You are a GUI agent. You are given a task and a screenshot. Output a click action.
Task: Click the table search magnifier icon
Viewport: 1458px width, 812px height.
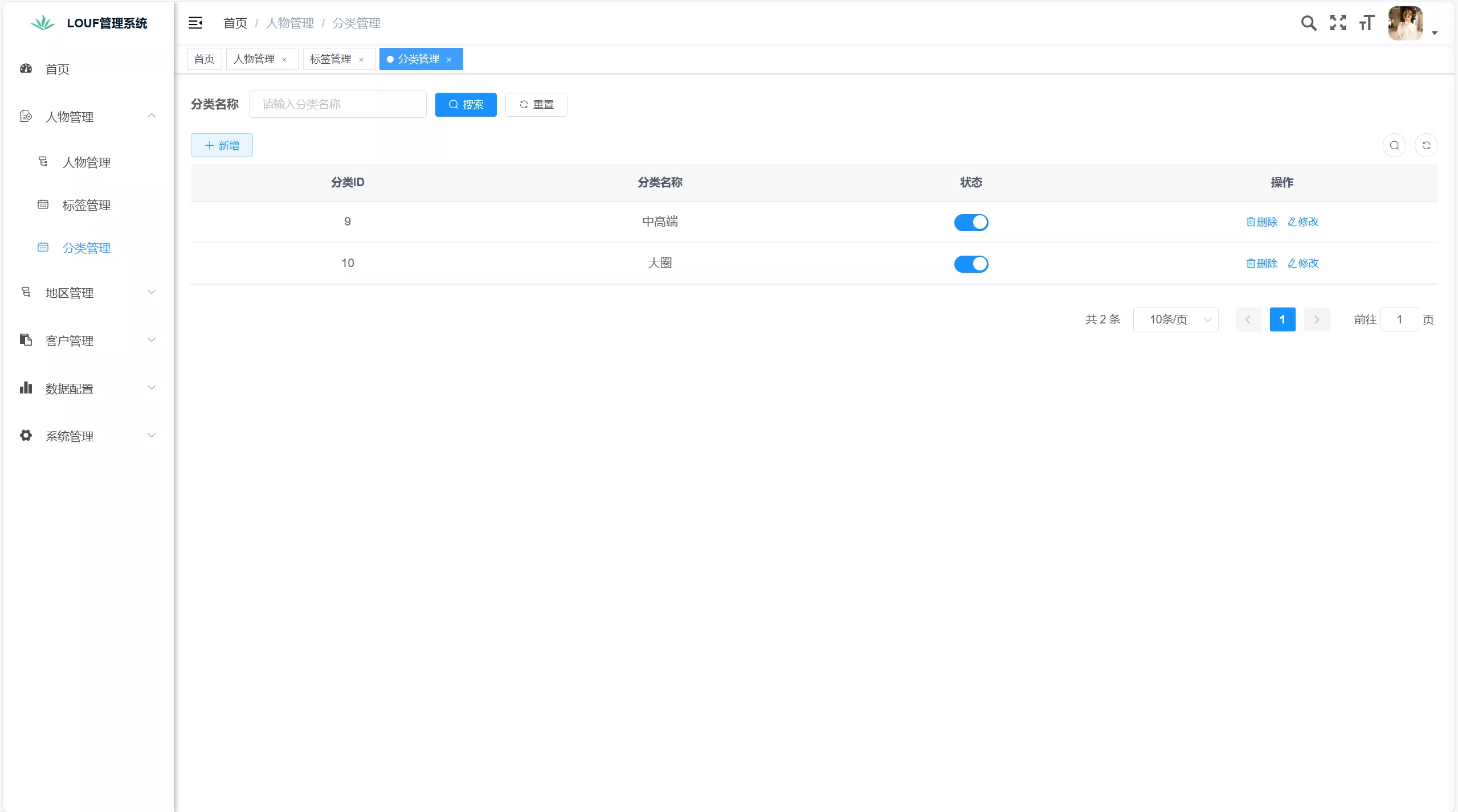(x=1394, y=145)
